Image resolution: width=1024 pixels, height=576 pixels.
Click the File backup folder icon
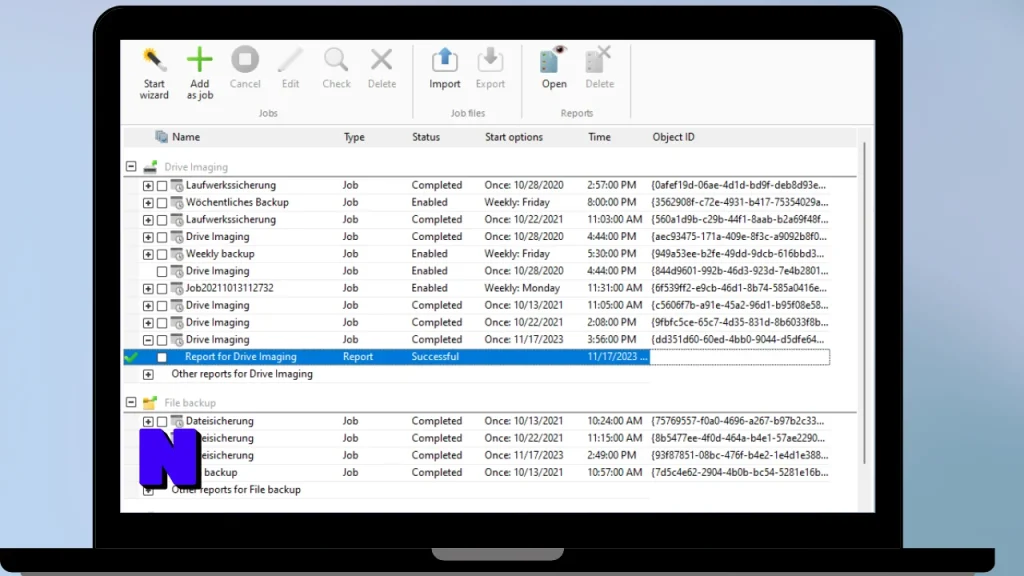150,402
